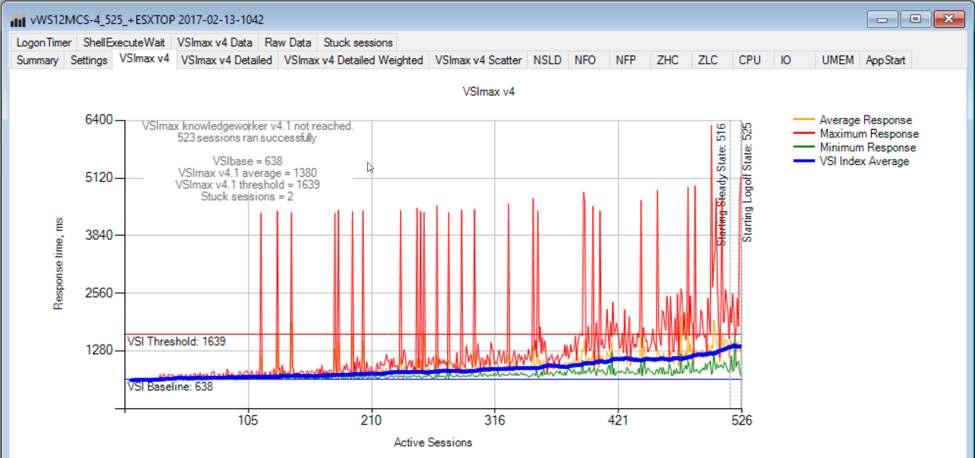Select the AppStart tab

[886, 61]
